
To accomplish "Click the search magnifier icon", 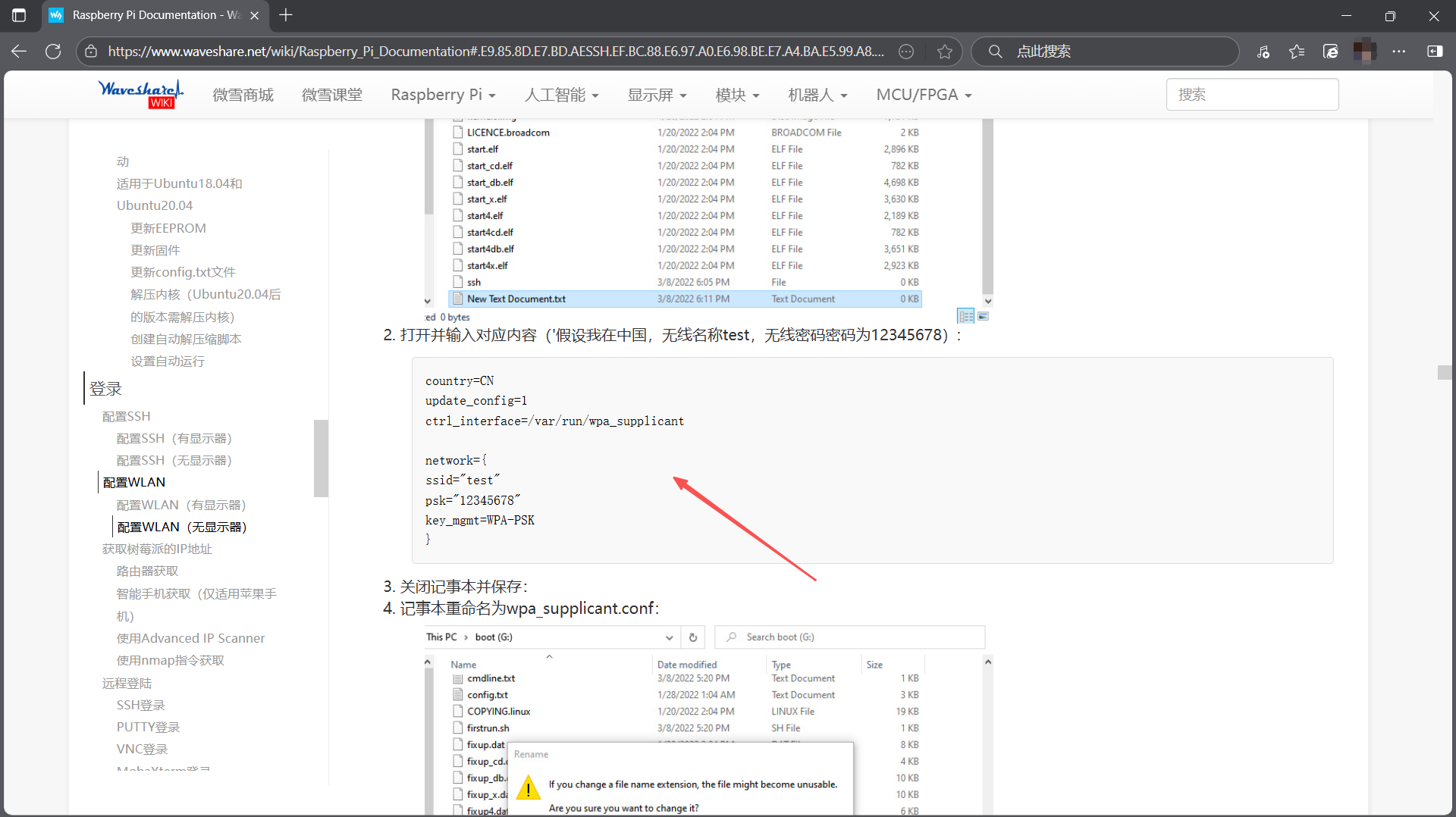I will tap(995, 52).
